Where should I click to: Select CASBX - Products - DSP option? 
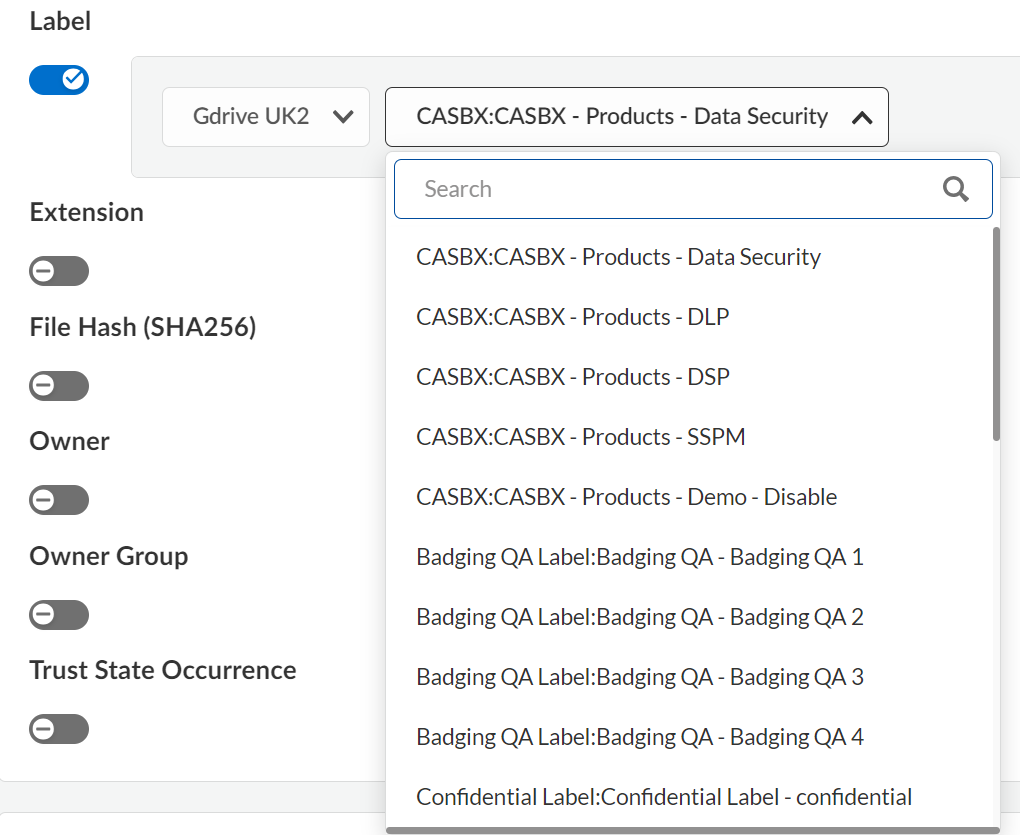[x=572, y=377]
